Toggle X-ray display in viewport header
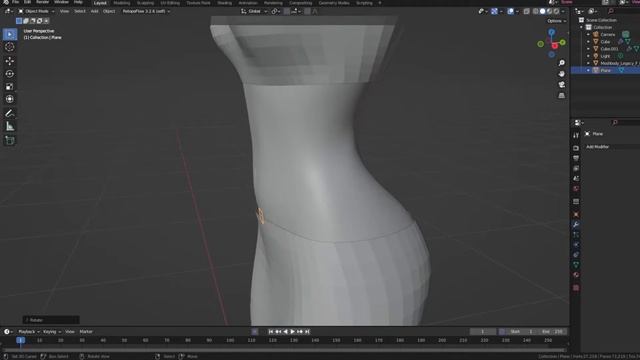The width and height of the screenshot is (640, 360). (x=527, y=11)
